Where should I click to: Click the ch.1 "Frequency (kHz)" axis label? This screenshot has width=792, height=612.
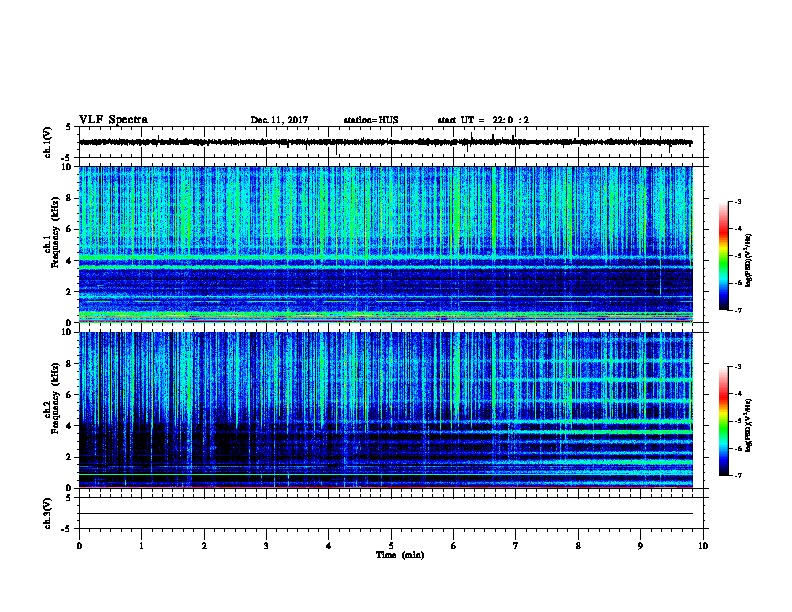click(55, 233)
